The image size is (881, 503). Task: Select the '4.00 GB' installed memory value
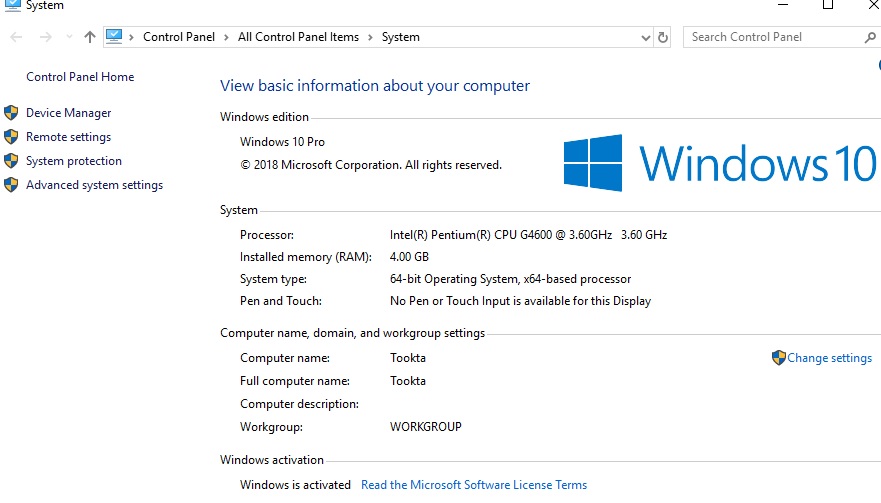[409, 257]
